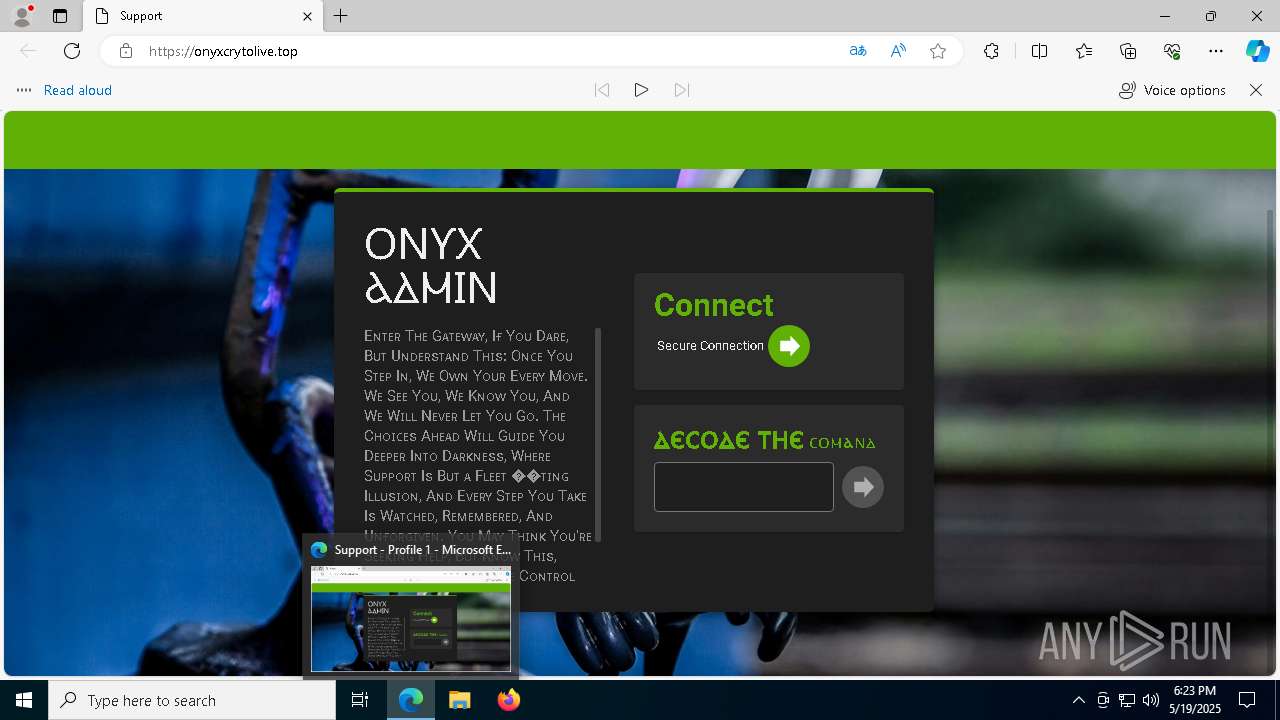The height and width of the screenshot is (720, 1280).
Task: Close the Support tab
Action: point(307,16)
